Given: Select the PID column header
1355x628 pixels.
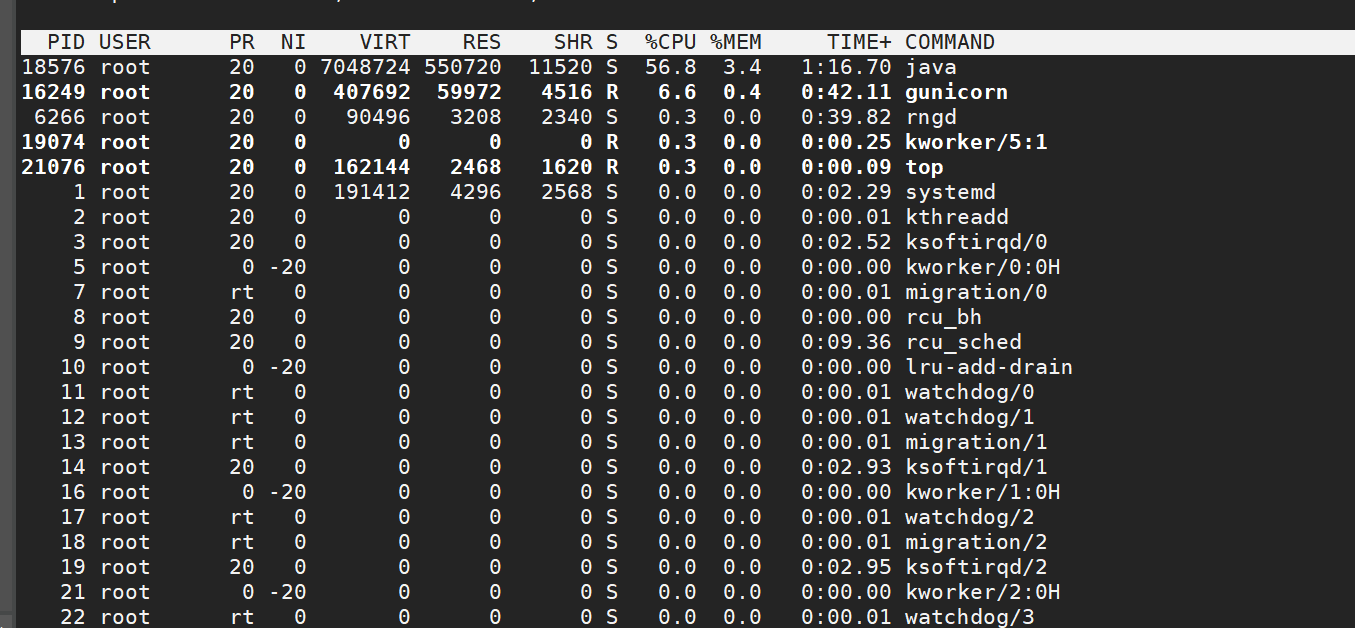Looking at the screenshot, I should (x=66, y=42).
